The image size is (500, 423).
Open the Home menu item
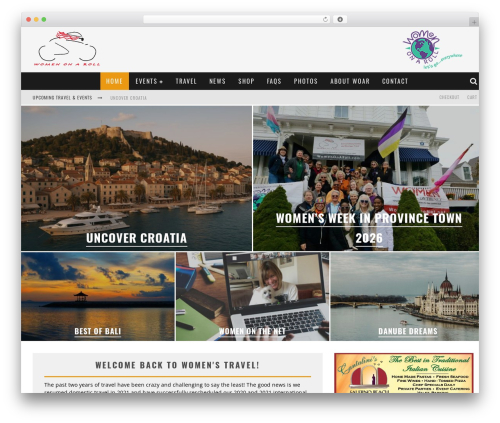click(114, 81)
